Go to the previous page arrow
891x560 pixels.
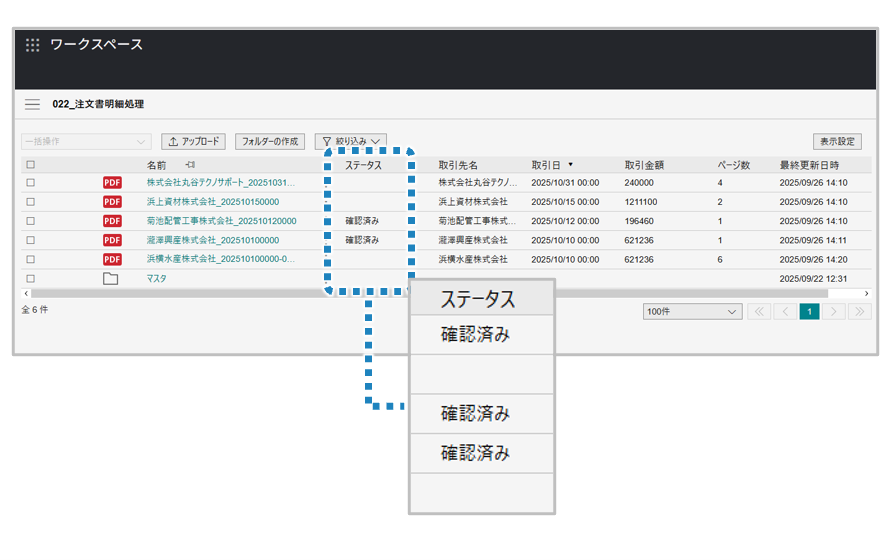click(x=785, y=312)
